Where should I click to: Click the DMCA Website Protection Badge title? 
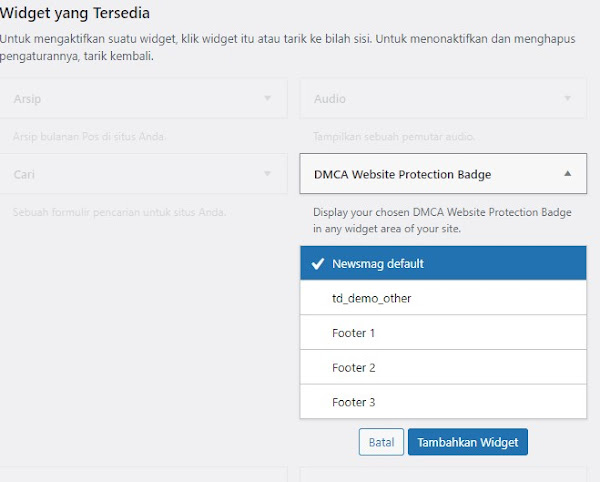coord(402,174)
